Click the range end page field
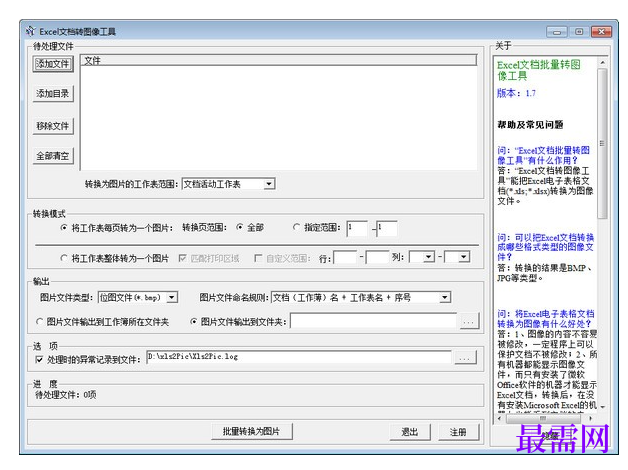The image size is (628, 470). 387,229
